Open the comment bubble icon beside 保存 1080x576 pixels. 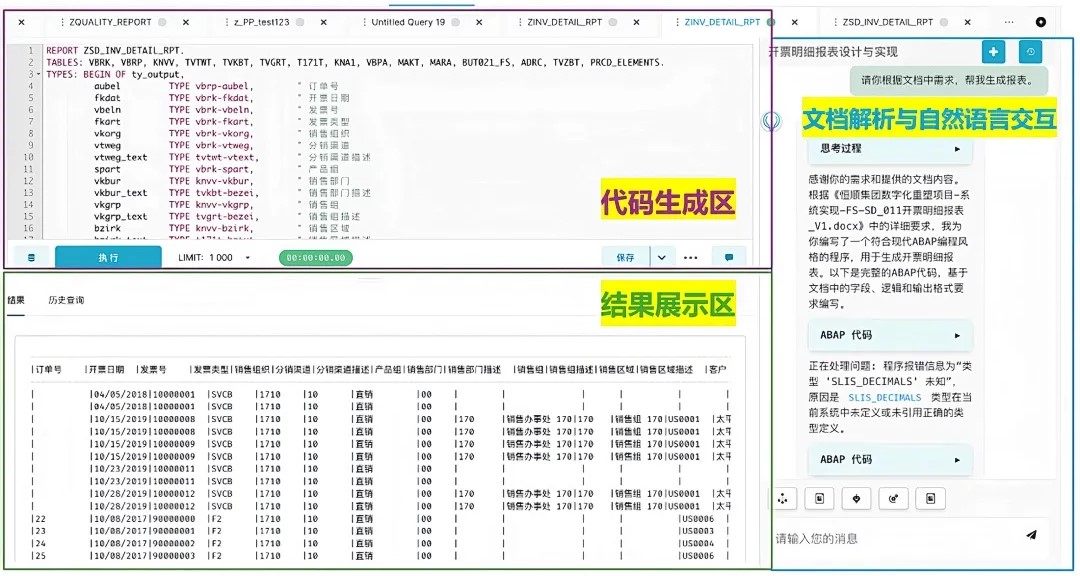point(729,257)
